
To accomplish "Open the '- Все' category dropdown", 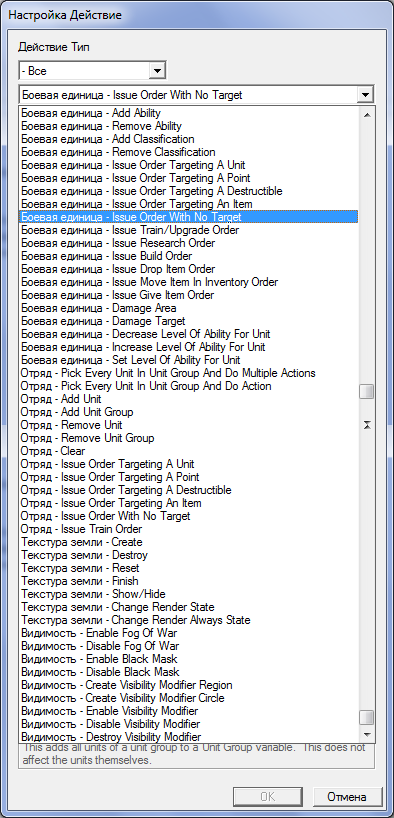I will point(157,70).
